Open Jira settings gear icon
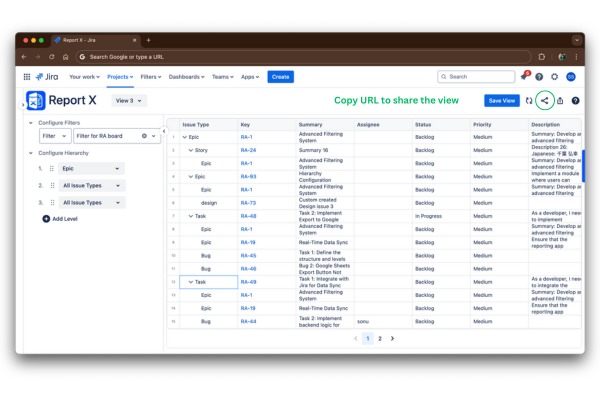This screenshot has height=400, width=600. pos(554,77)
